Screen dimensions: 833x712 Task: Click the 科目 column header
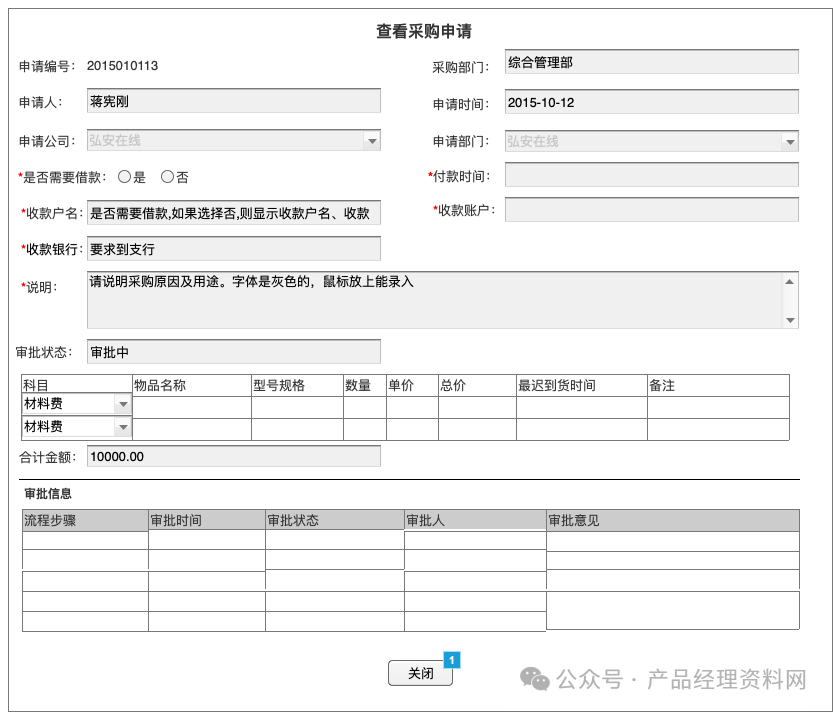[x=76, y=385]
